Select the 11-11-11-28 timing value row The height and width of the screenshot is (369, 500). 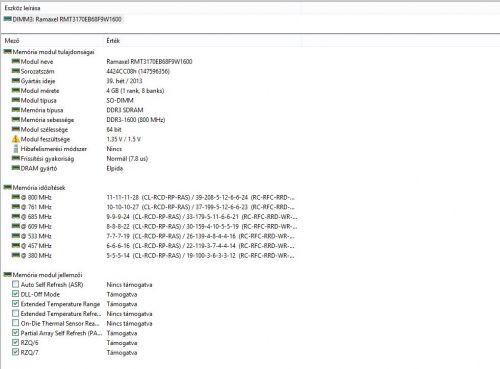[201, 197]
